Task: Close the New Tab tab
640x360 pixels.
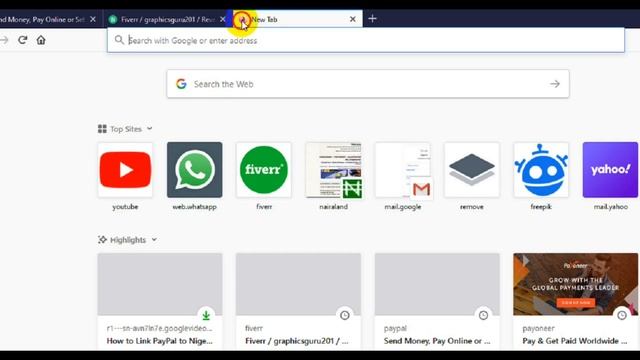Action: [x=353, y=19]
